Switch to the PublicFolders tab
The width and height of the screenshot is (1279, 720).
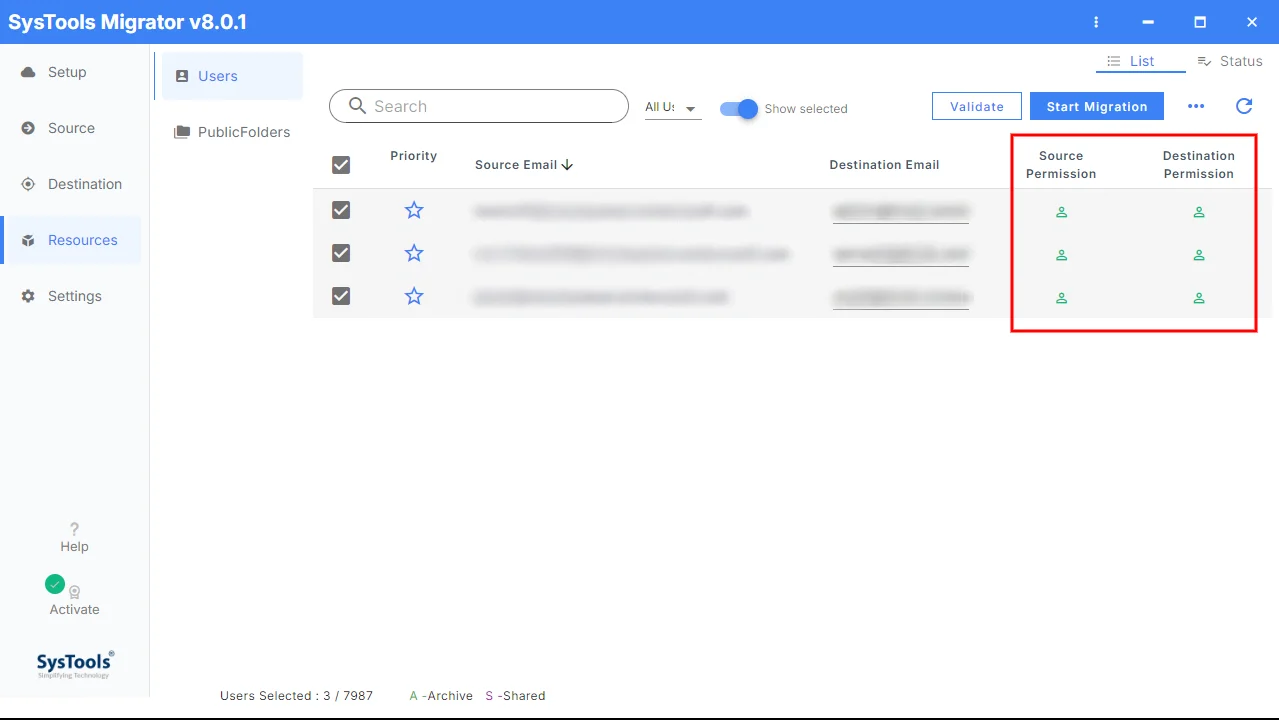point(232,132)
